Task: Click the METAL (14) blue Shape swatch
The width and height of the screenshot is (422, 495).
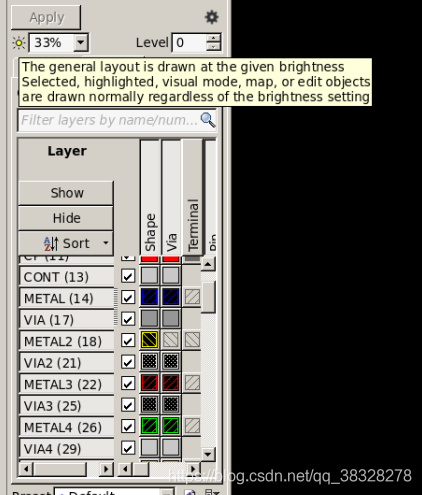Action: [x=149, y=297]
